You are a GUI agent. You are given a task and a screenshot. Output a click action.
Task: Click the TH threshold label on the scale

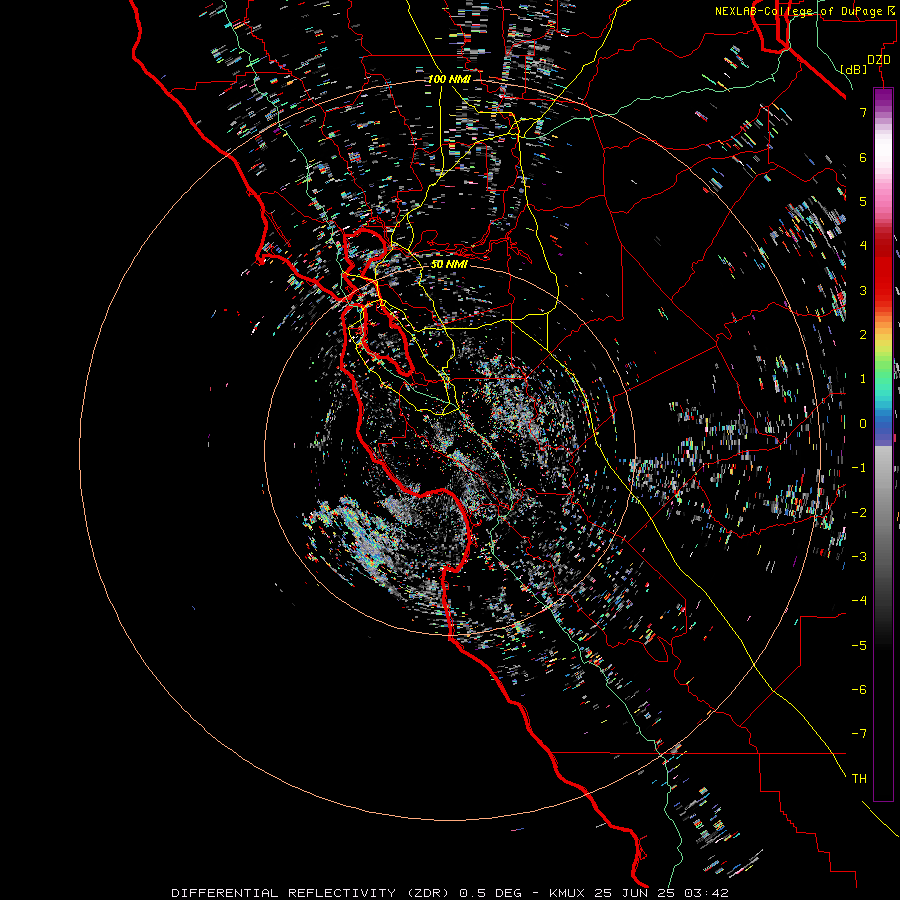[x=859, y=779]
